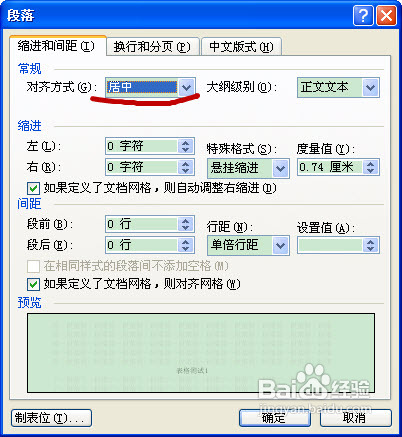Increase 段后 spacing with up arrow
The width and height of the screenshot is (402, 437).
[x=186, y=242]
